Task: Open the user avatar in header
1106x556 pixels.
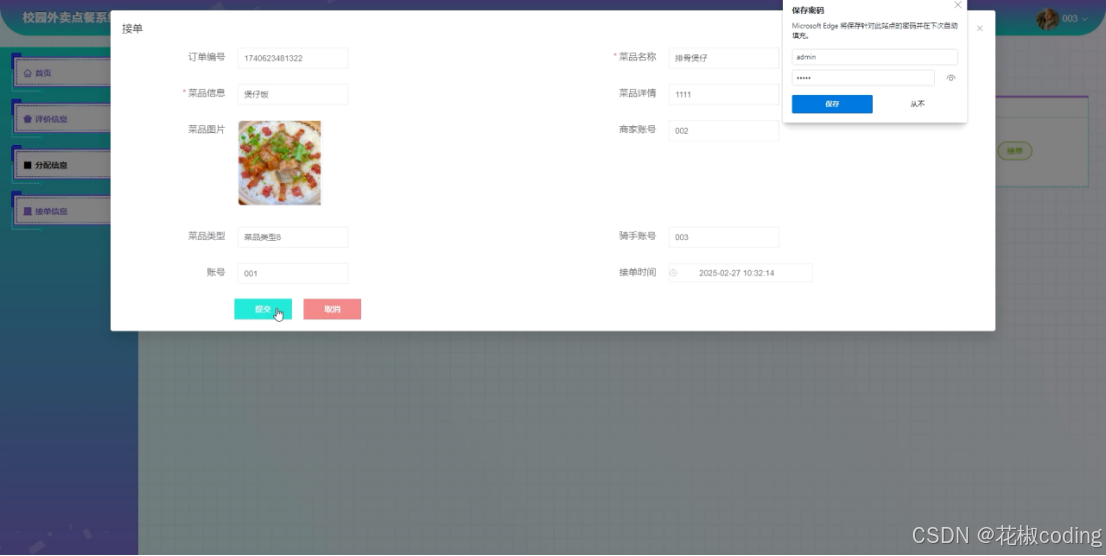Action: (x=1047, y=19)
